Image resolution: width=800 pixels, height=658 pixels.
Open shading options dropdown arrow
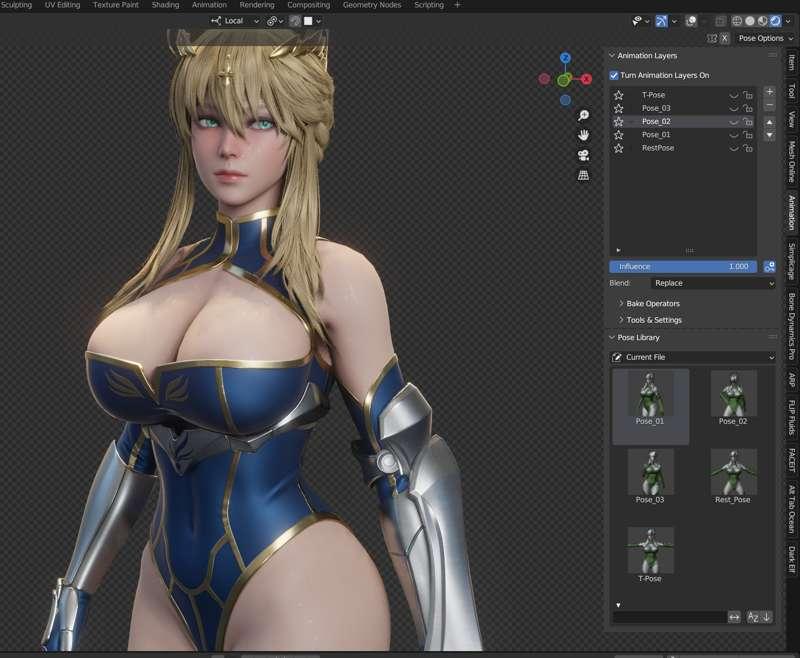[788, 21]
